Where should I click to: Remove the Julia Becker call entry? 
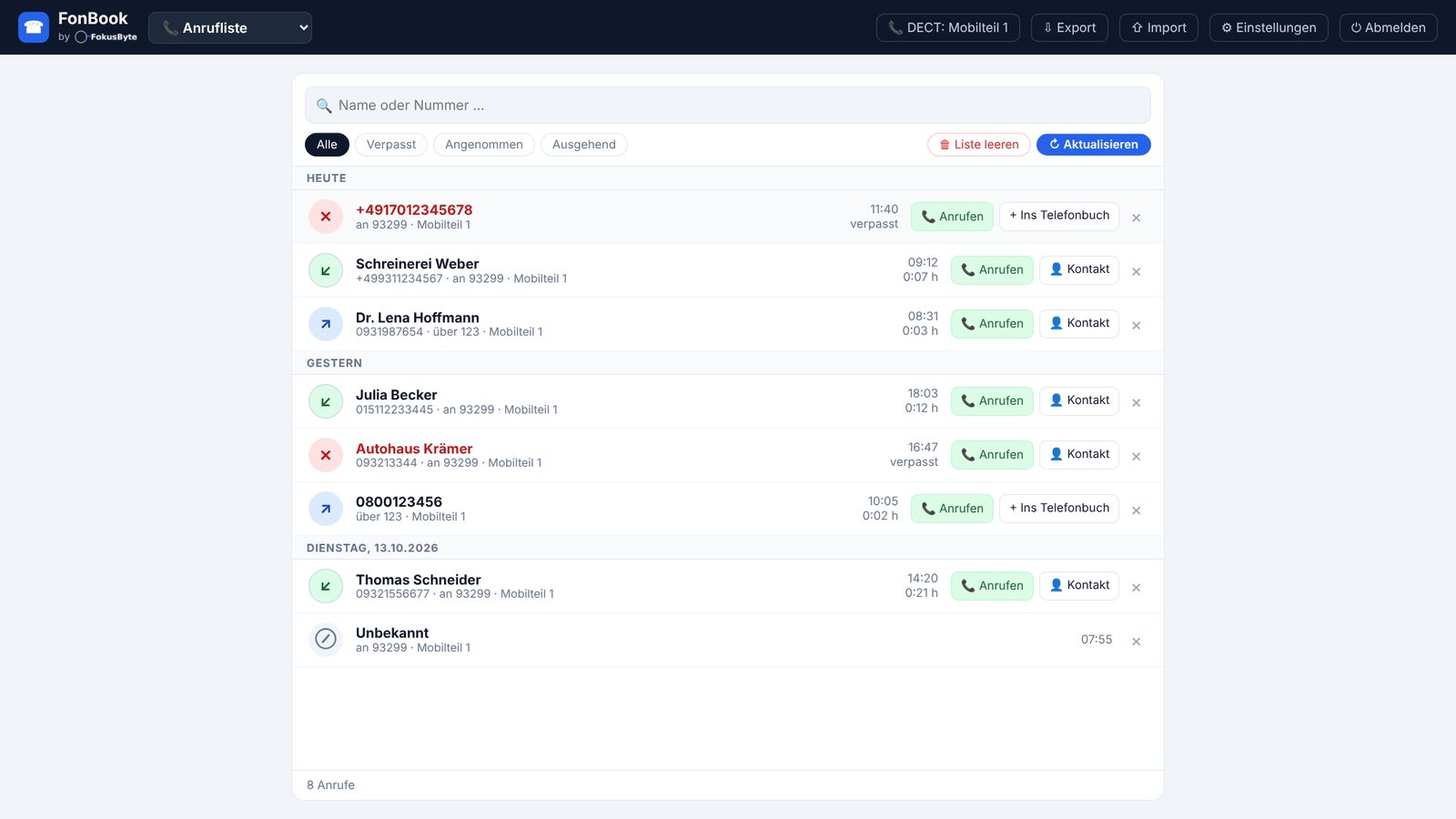click(x=1136, y=402)
